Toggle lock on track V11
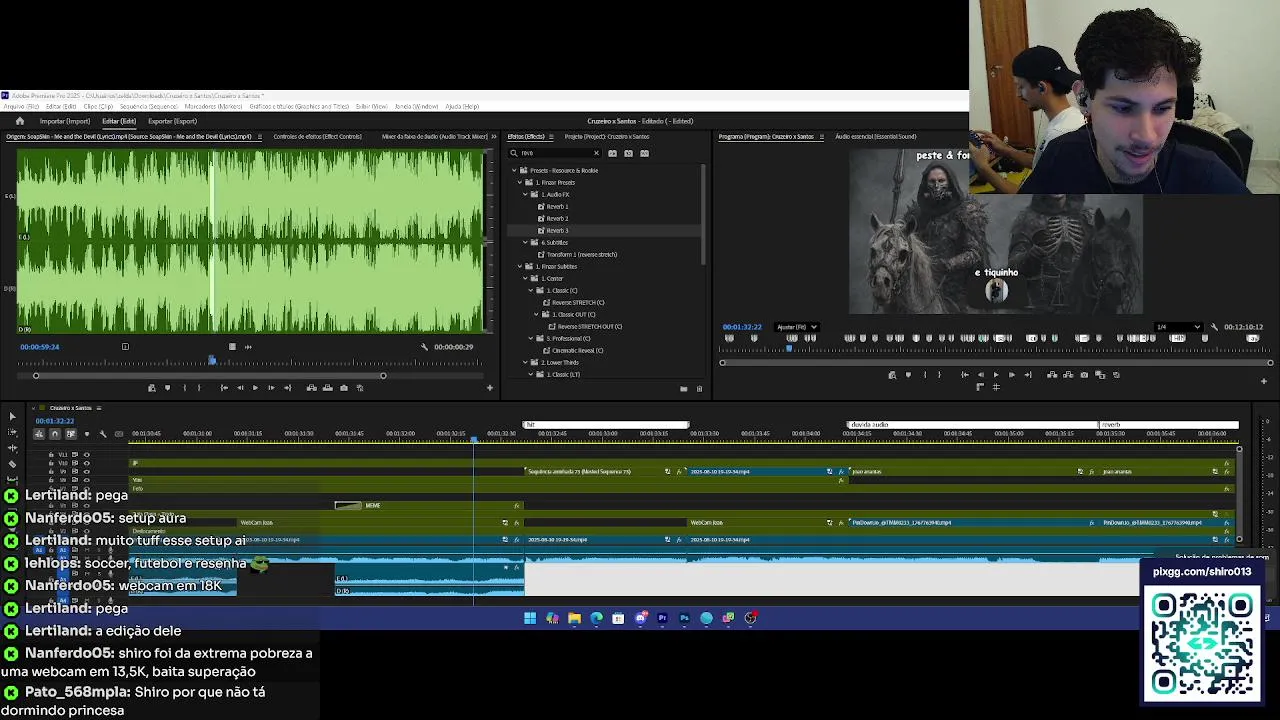The width and height of the screenshot is (1280, 720). pyautogui.click(x=51, y=454)
